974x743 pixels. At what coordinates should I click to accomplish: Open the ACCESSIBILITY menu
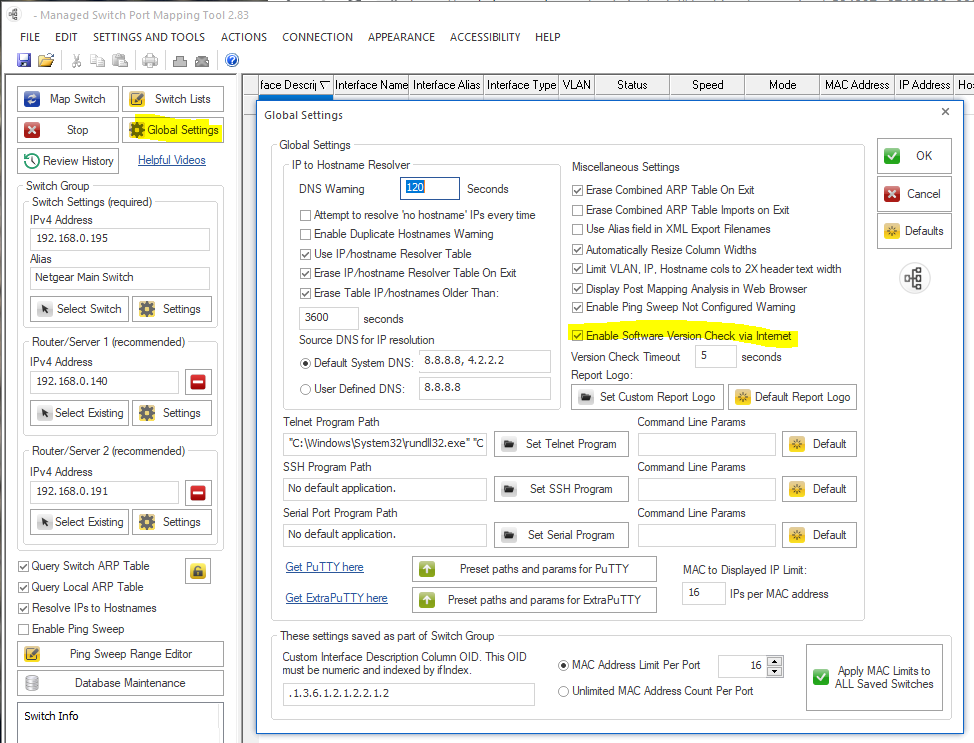(x=485, y=37)
